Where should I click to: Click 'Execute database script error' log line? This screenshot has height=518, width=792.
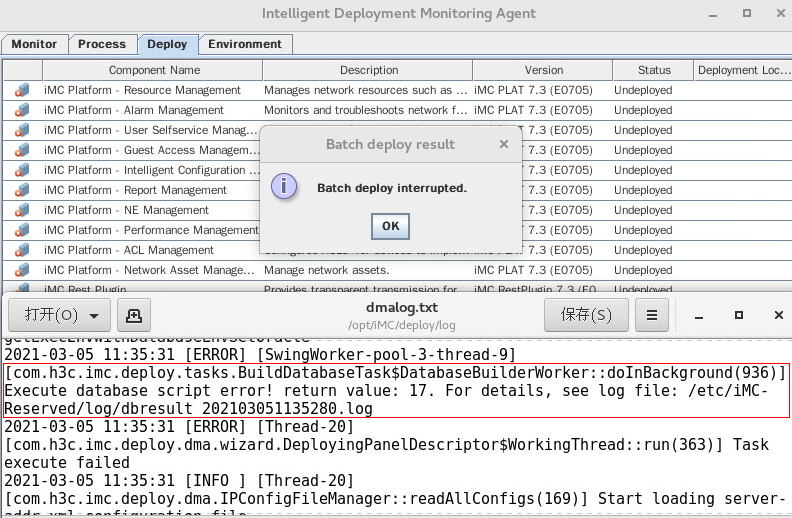pos(386,400)
